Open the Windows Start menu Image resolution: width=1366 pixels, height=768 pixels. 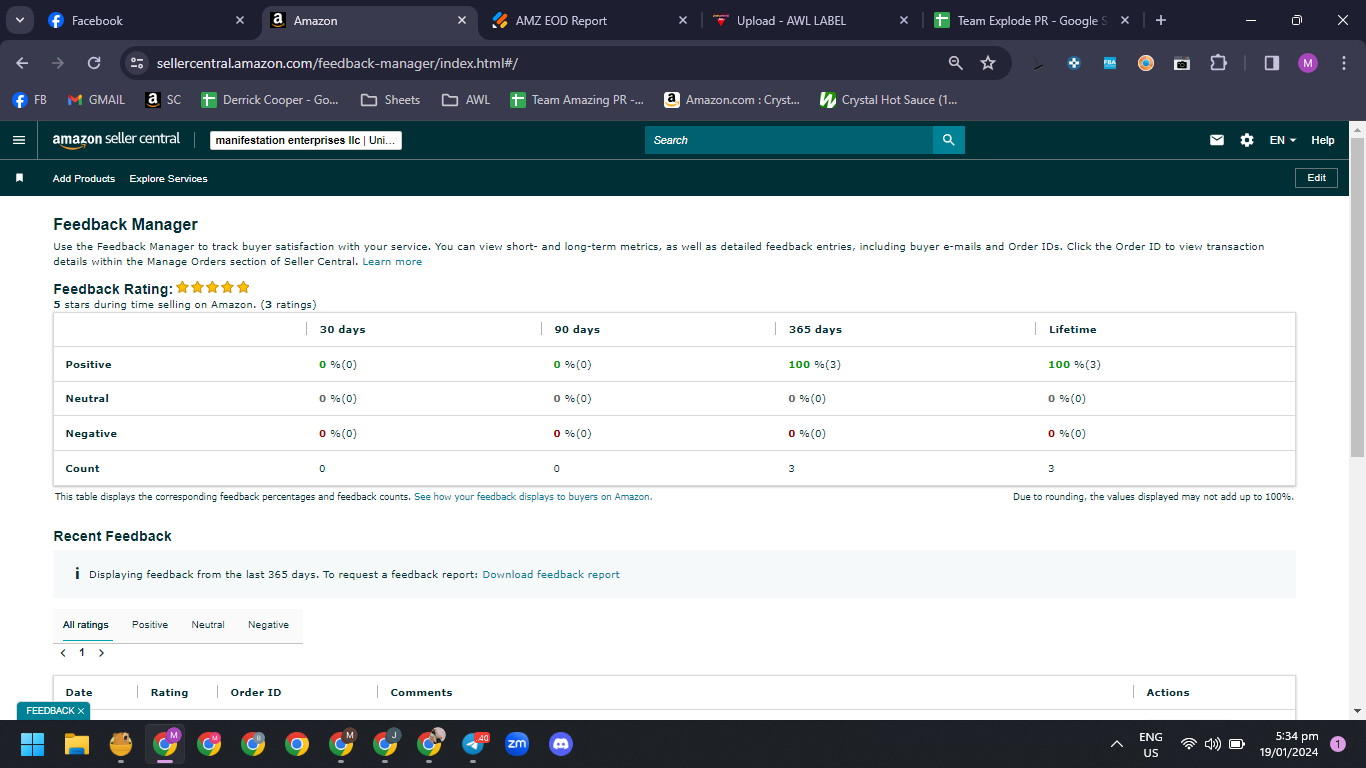33,744
